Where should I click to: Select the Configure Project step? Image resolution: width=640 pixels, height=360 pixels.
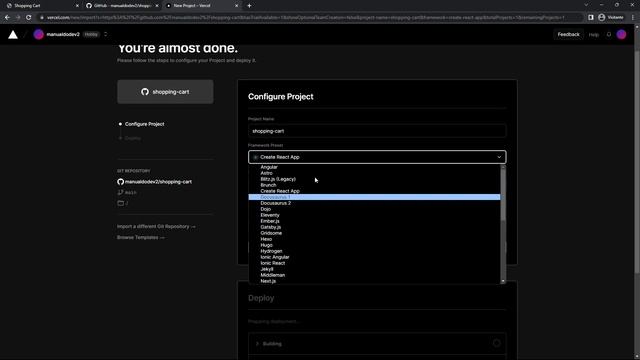click(x=144, y=124)
